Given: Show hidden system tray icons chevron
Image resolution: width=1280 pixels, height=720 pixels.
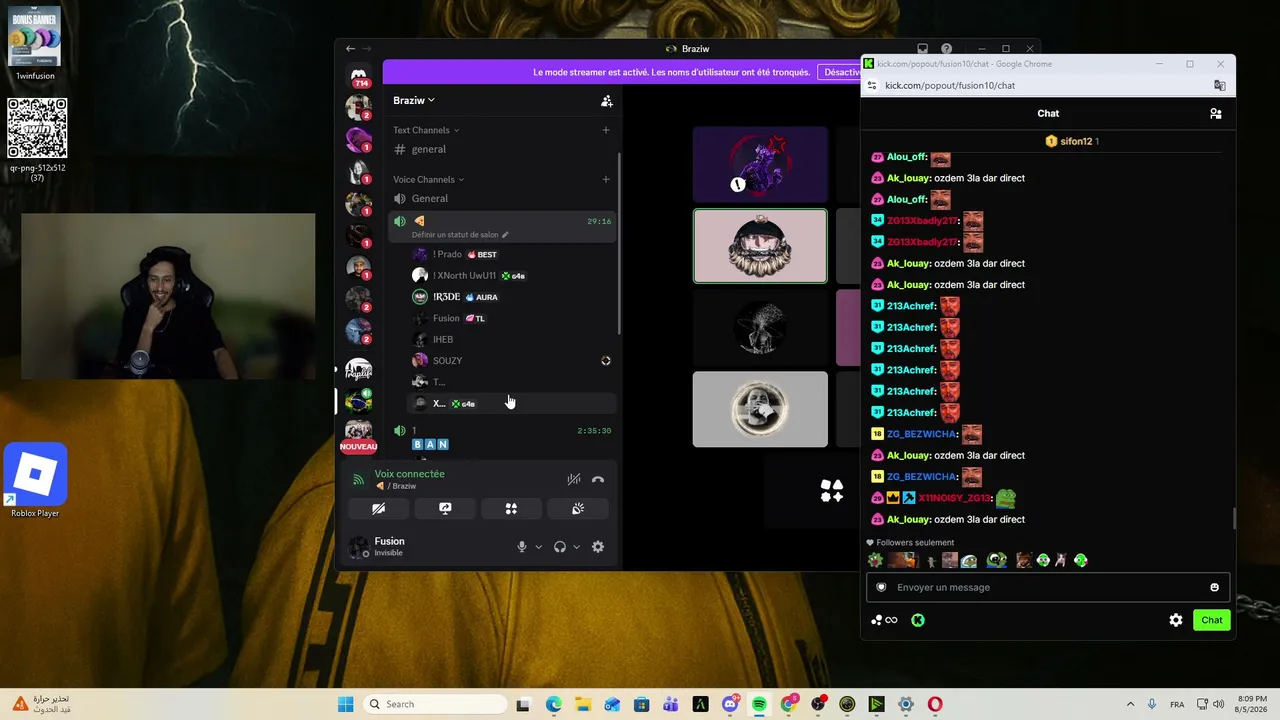Looking at the screenshot, I should click(x=1130, y=705).
